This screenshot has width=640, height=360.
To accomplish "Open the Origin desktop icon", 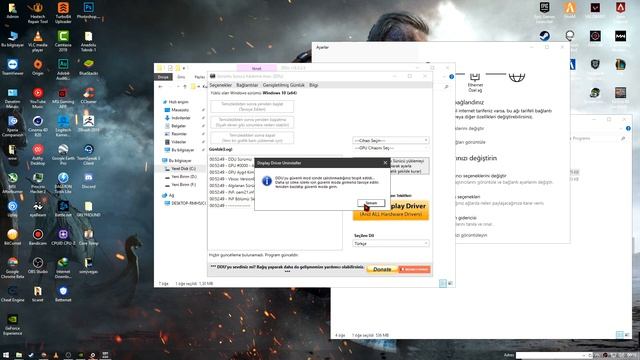I will tap(38, 67).
